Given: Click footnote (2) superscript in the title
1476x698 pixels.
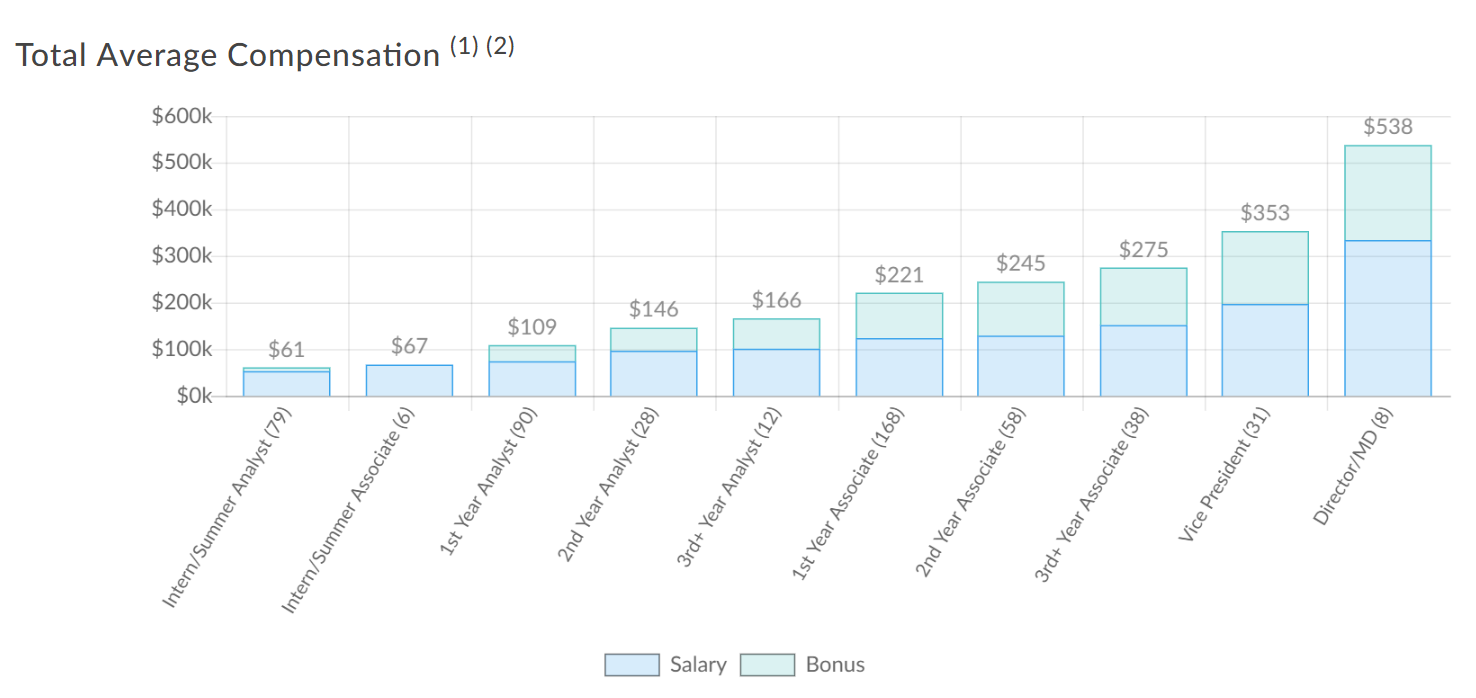Looking at the screenshot, I should click(500, 46).
